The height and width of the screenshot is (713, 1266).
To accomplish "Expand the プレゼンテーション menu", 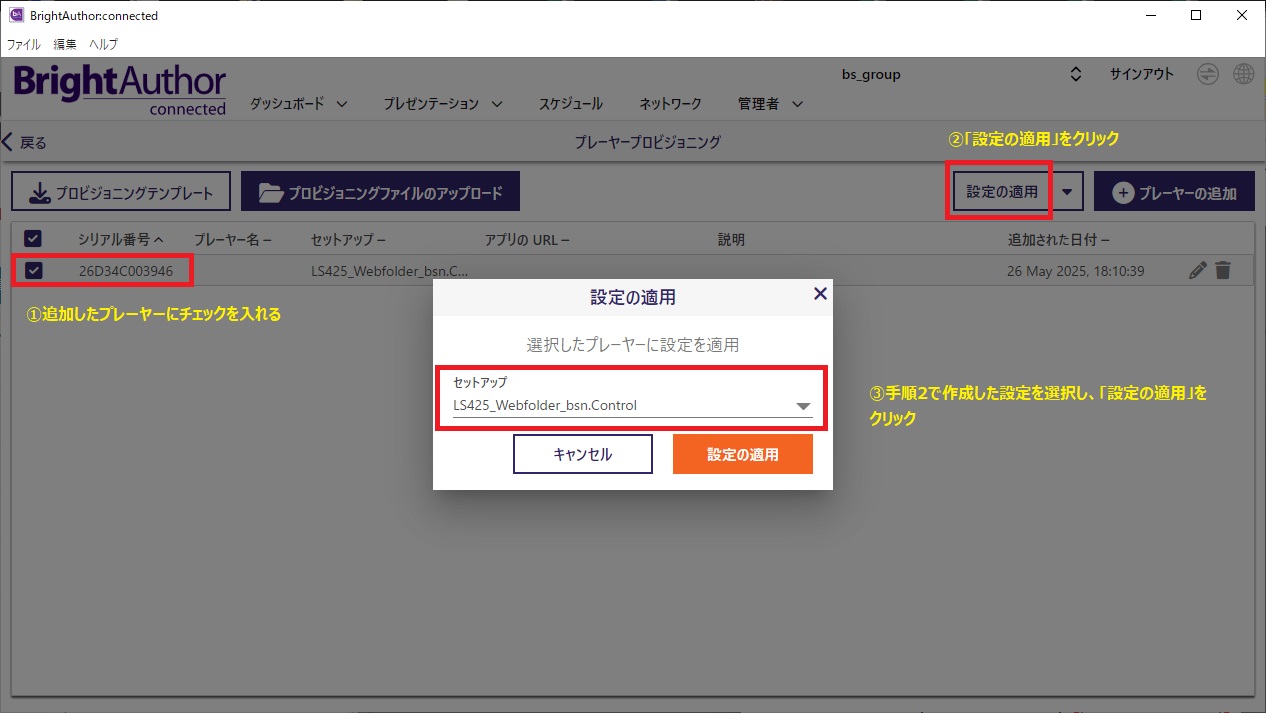I will 443,103.
